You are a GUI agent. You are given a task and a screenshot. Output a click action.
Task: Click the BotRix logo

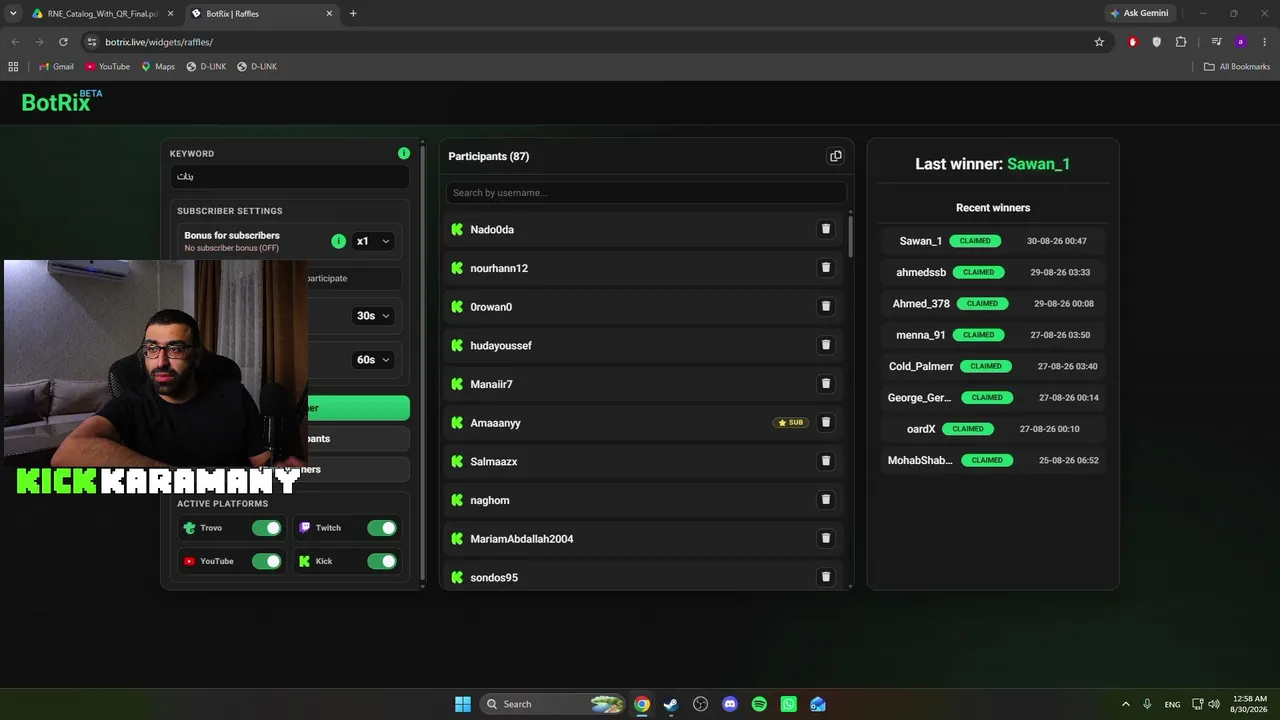(62, 101)
